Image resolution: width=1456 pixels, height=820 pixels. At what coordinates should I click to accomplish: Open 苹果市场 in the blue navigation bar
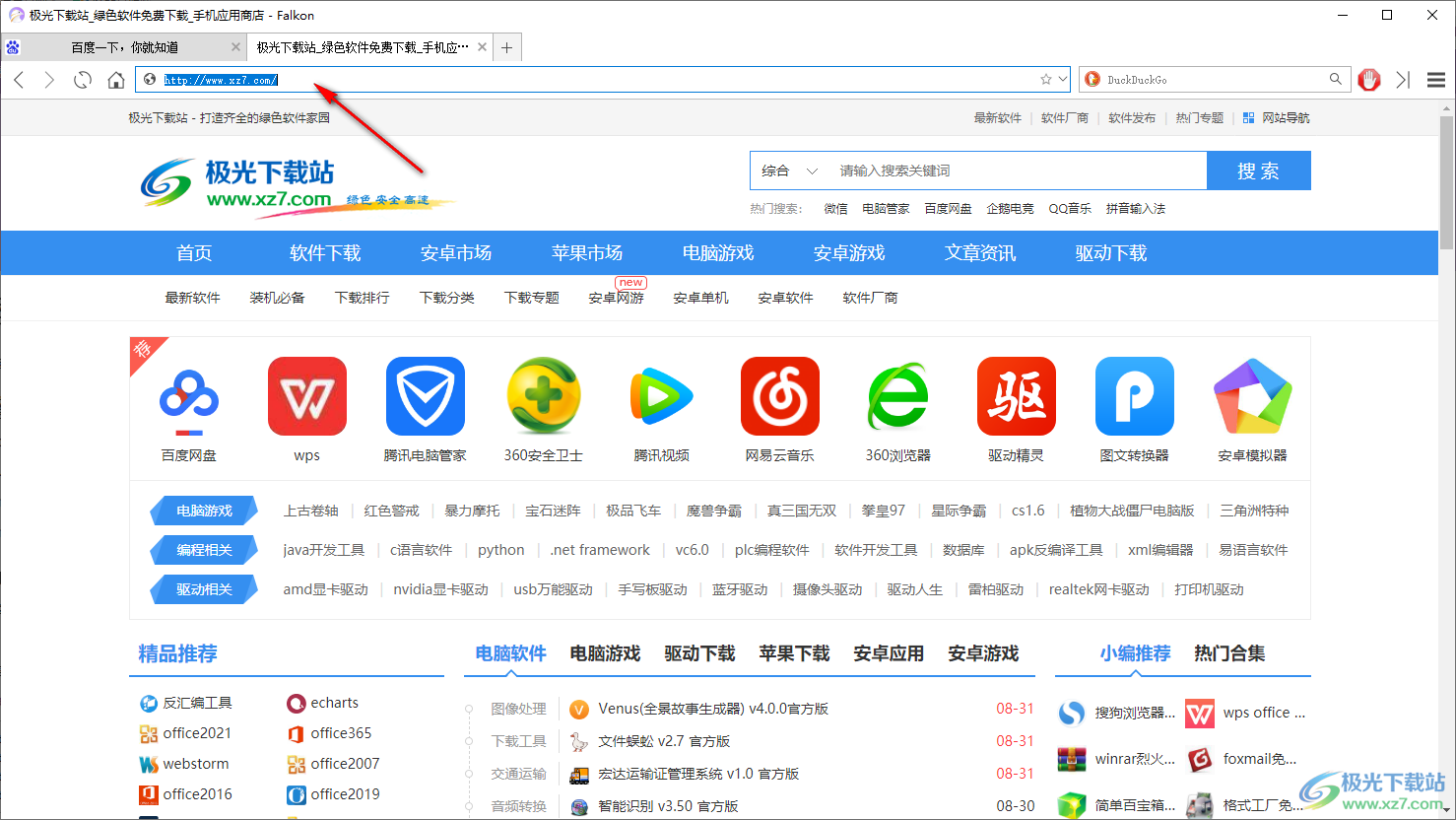(587, 253)
